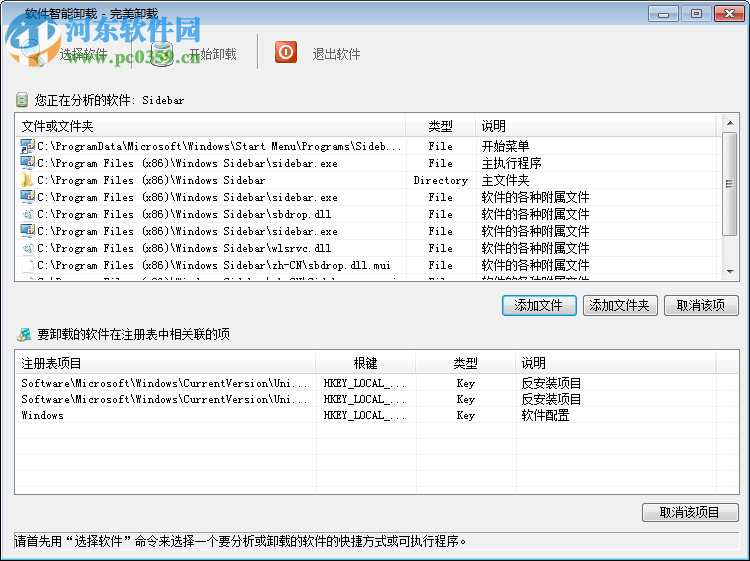The image size is (750, 561).
Task: Click the gear icon of the wlsrvc.dll row
Action: pyautogui.click(x=28, y=248)
